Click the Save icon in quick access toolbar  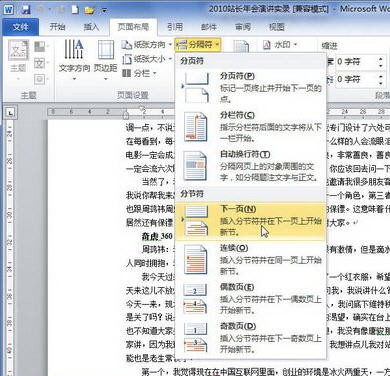tap(26, 10)
